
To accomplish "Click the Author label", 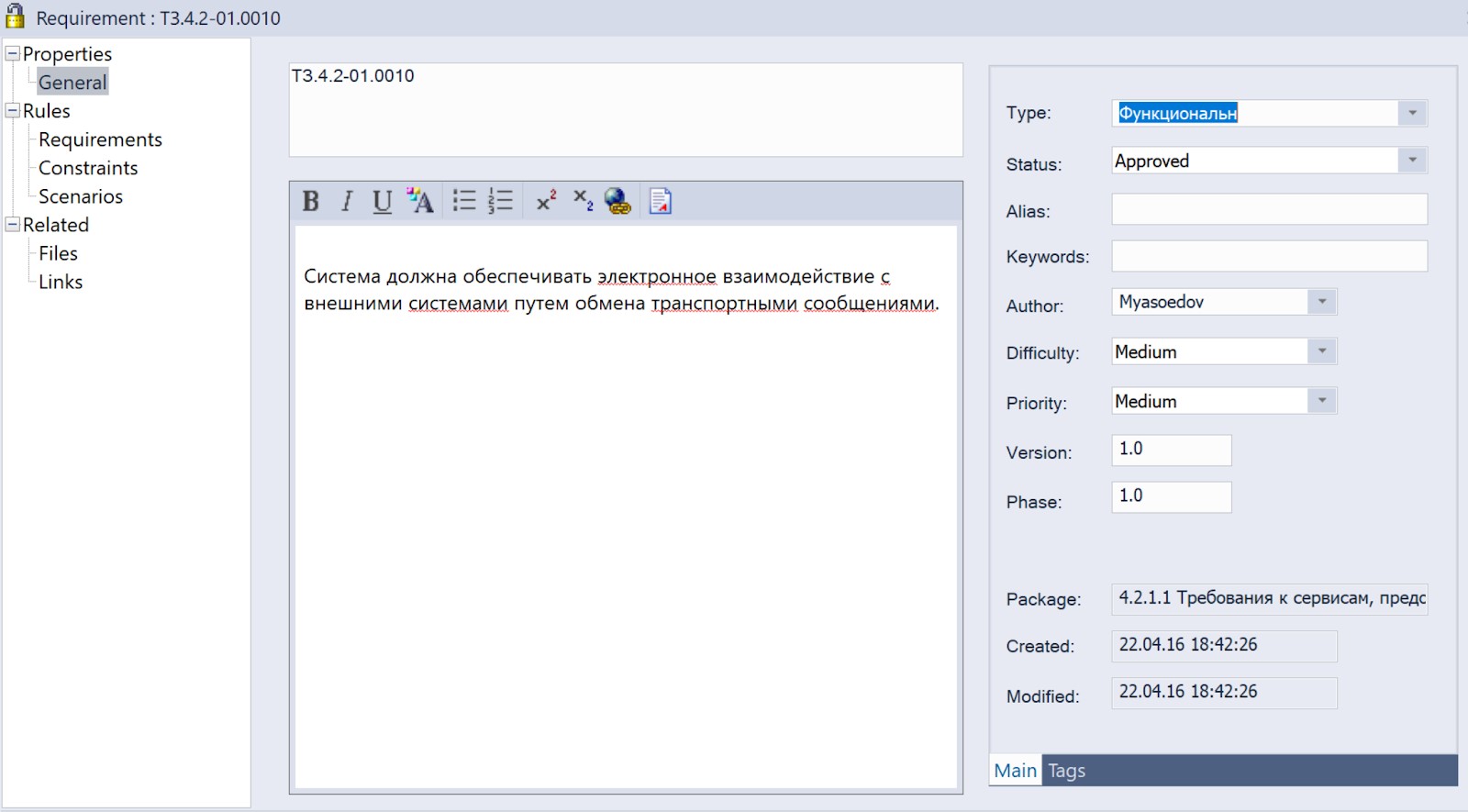I will (1035, 306).
